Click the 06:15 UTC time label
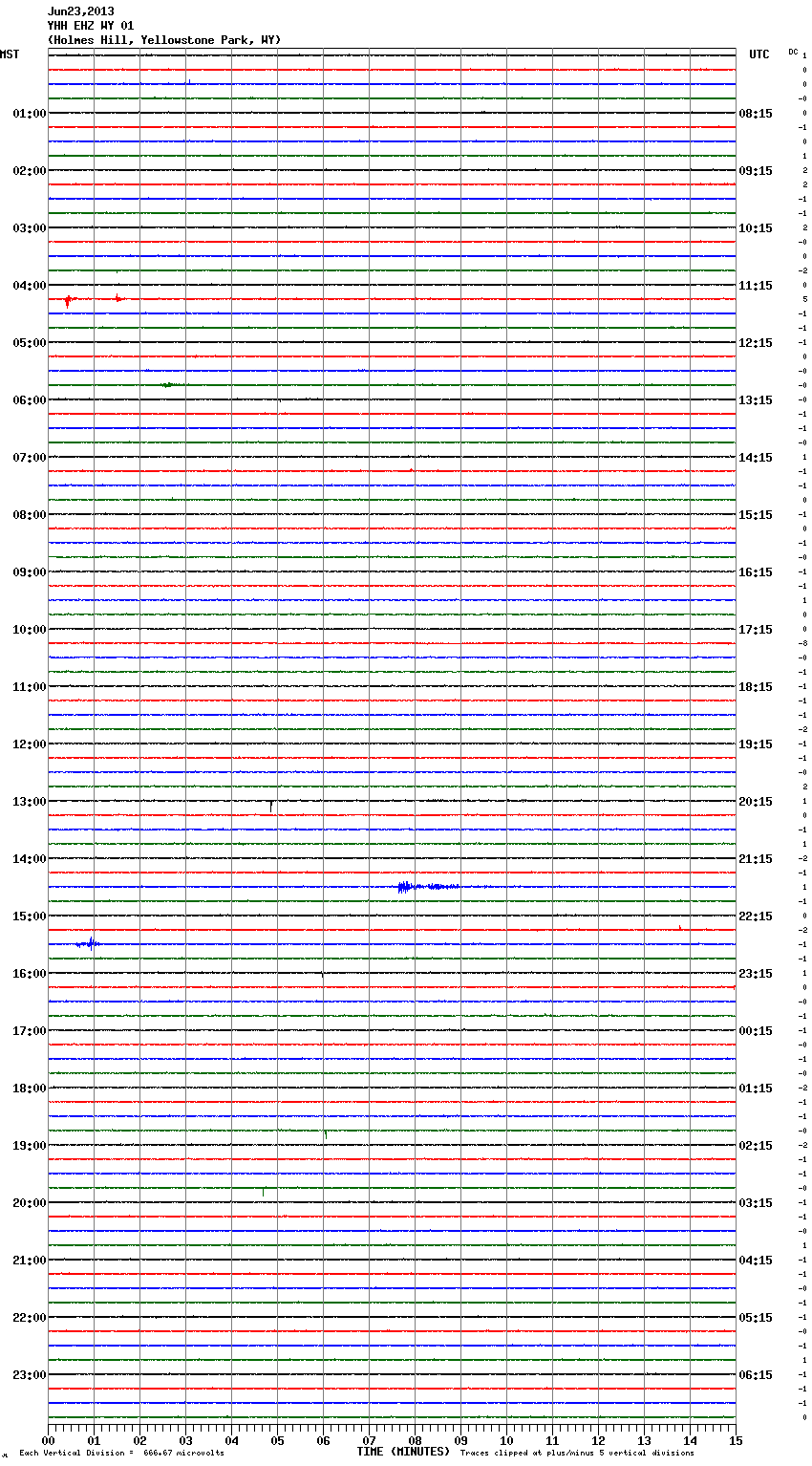 pos(756,1375)
